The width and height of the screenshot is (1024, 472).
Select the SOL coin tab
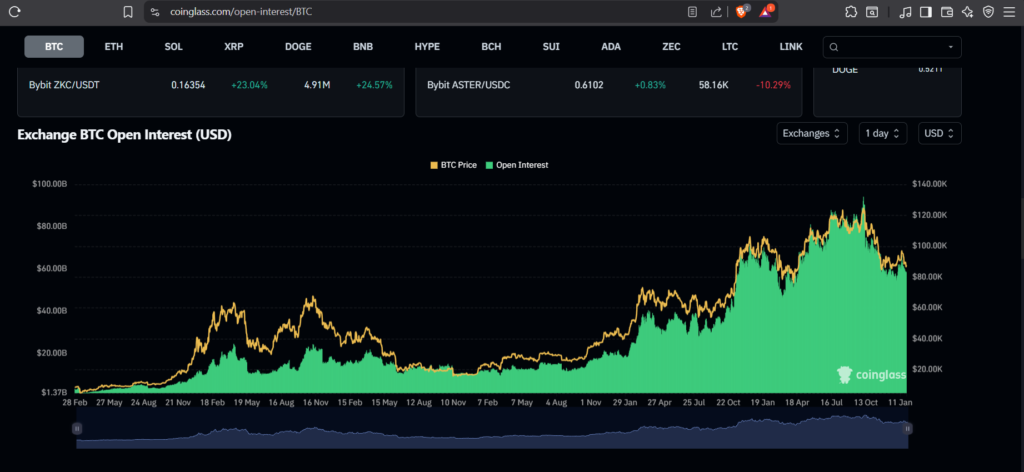pyautogui.click(x=174, y=47)
